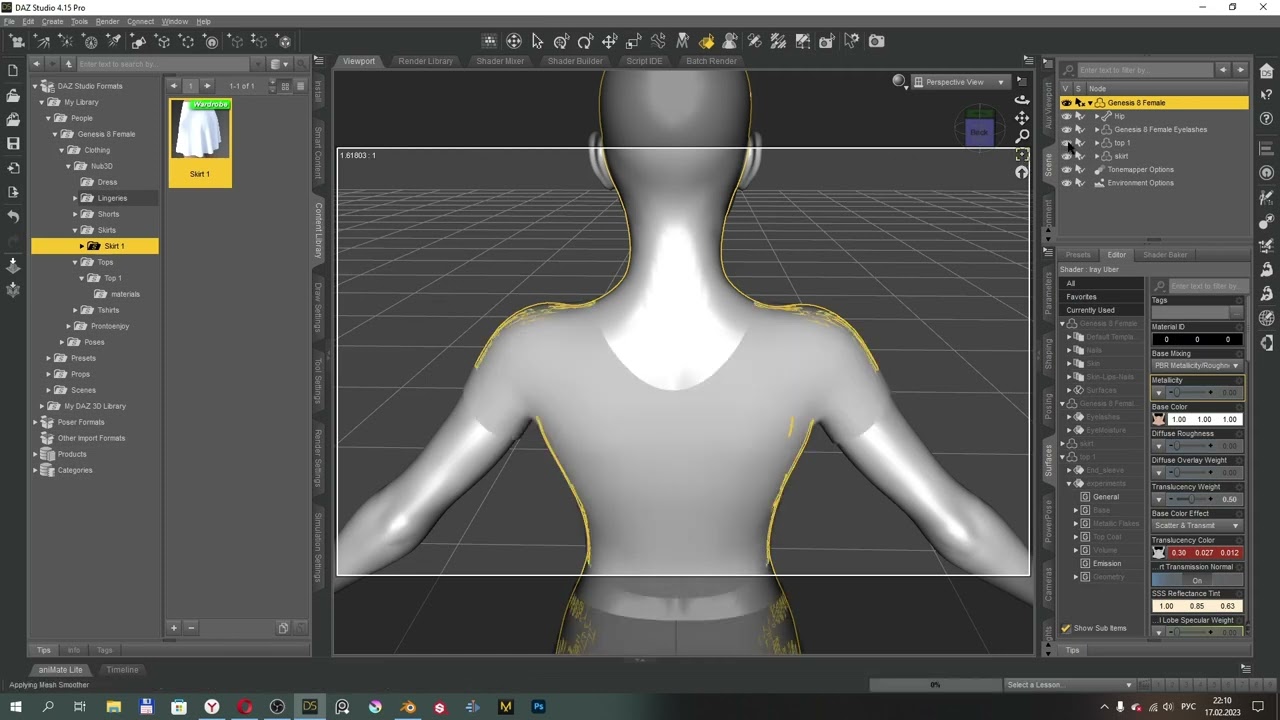The width and height of the screenshot is (1280, 720).
Task: Save the scene with the floppy icon
Action: (13, 143)
